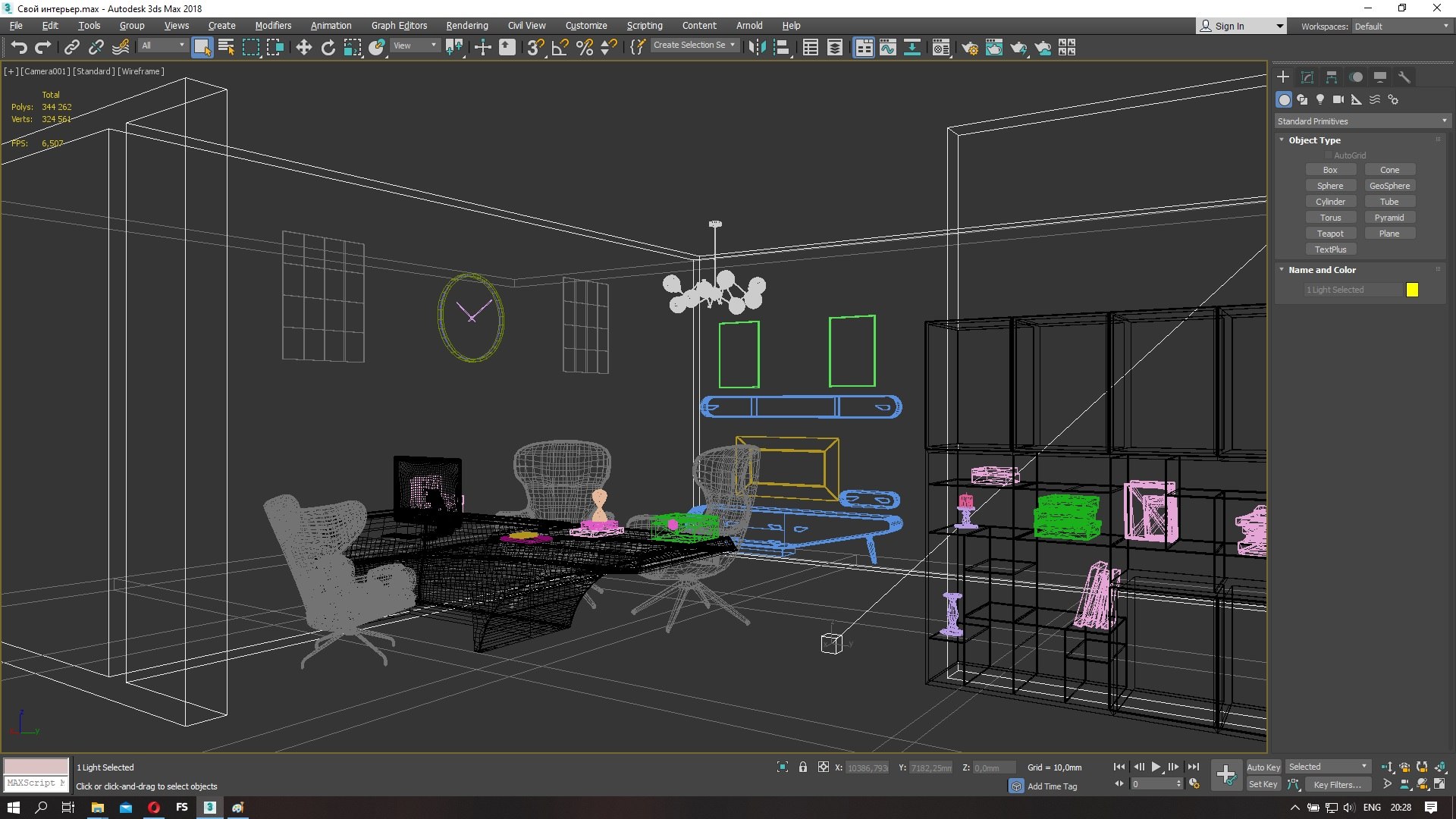The height and width of the screenshot is (819, 1456).
Task: Open Opera browser from taskbar
Action: tap(154, 808)
